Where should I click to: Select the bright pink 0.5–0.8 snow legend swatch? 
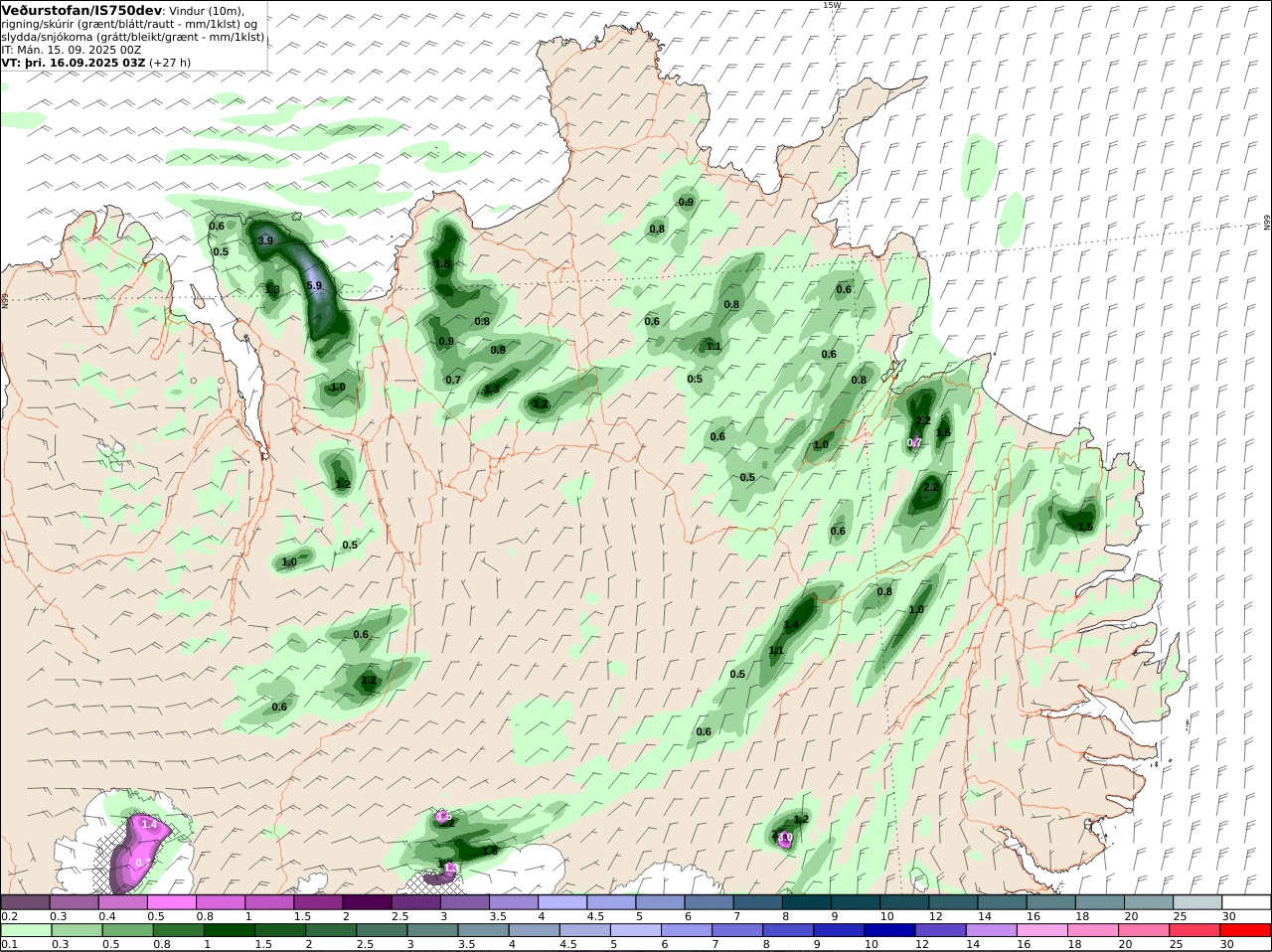pos(171,902)
